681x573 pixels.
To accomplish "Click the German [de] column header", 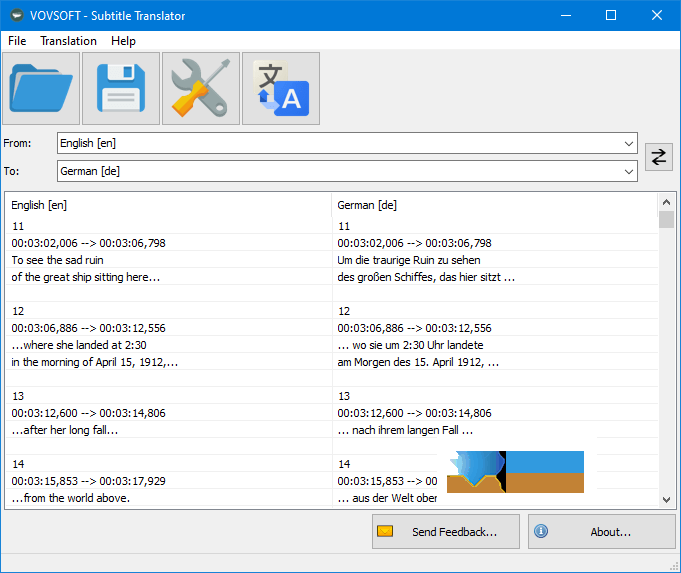I will pos(495,205).
